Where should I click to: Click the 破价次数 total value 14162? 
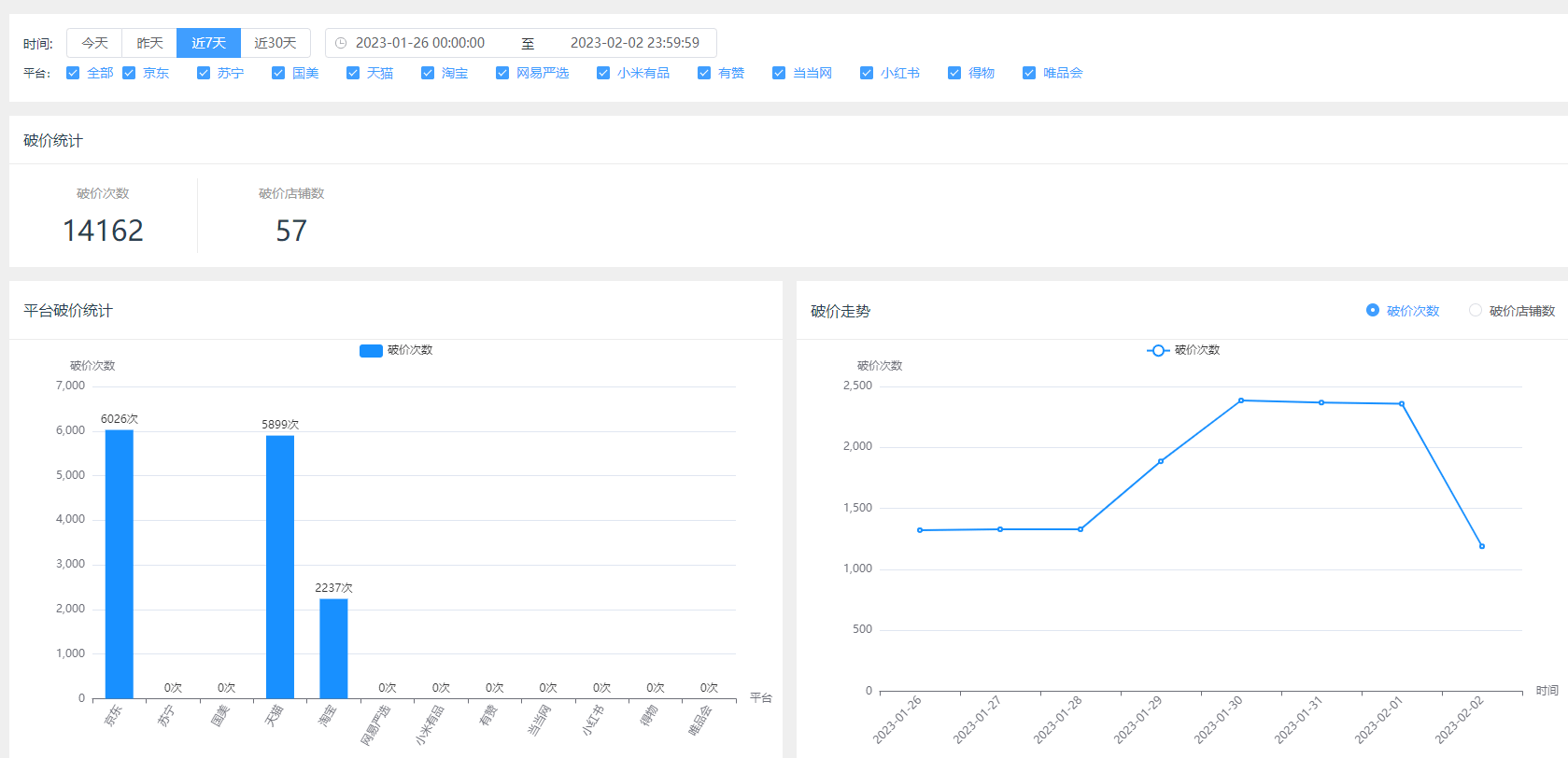[103, 231]
